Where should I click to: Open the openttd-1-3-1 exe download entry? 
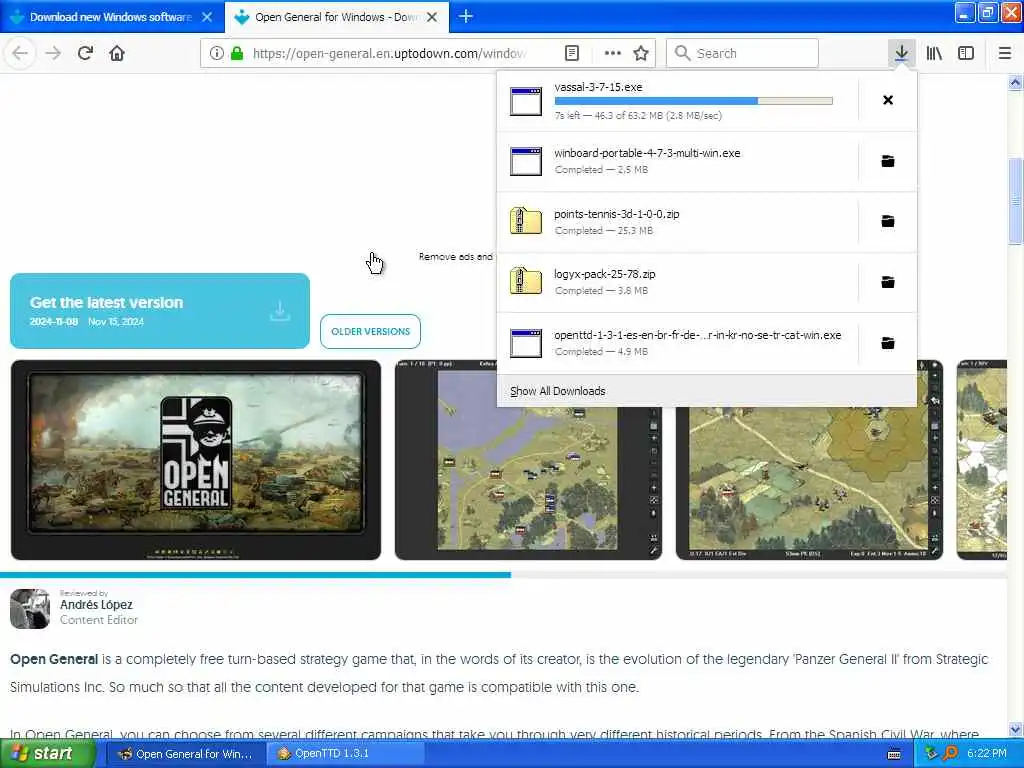677,342
